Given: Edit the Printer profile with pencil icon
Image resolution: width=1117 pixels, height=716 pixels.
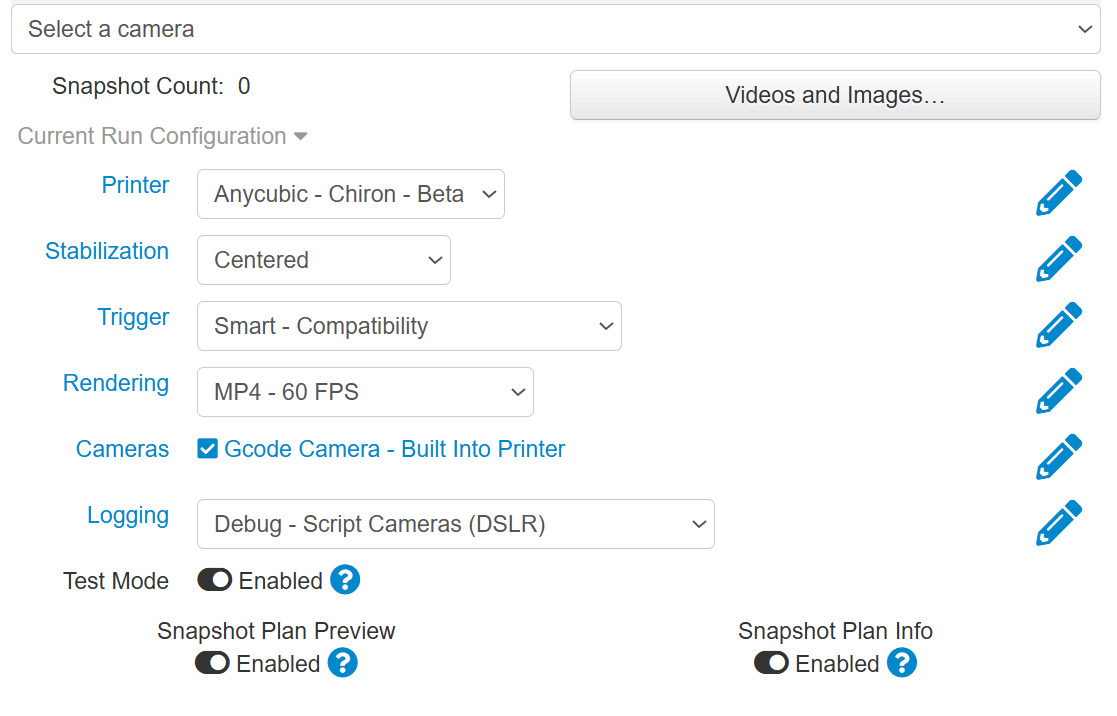Looking at the screenshot, I should (x=1059, y=193).
